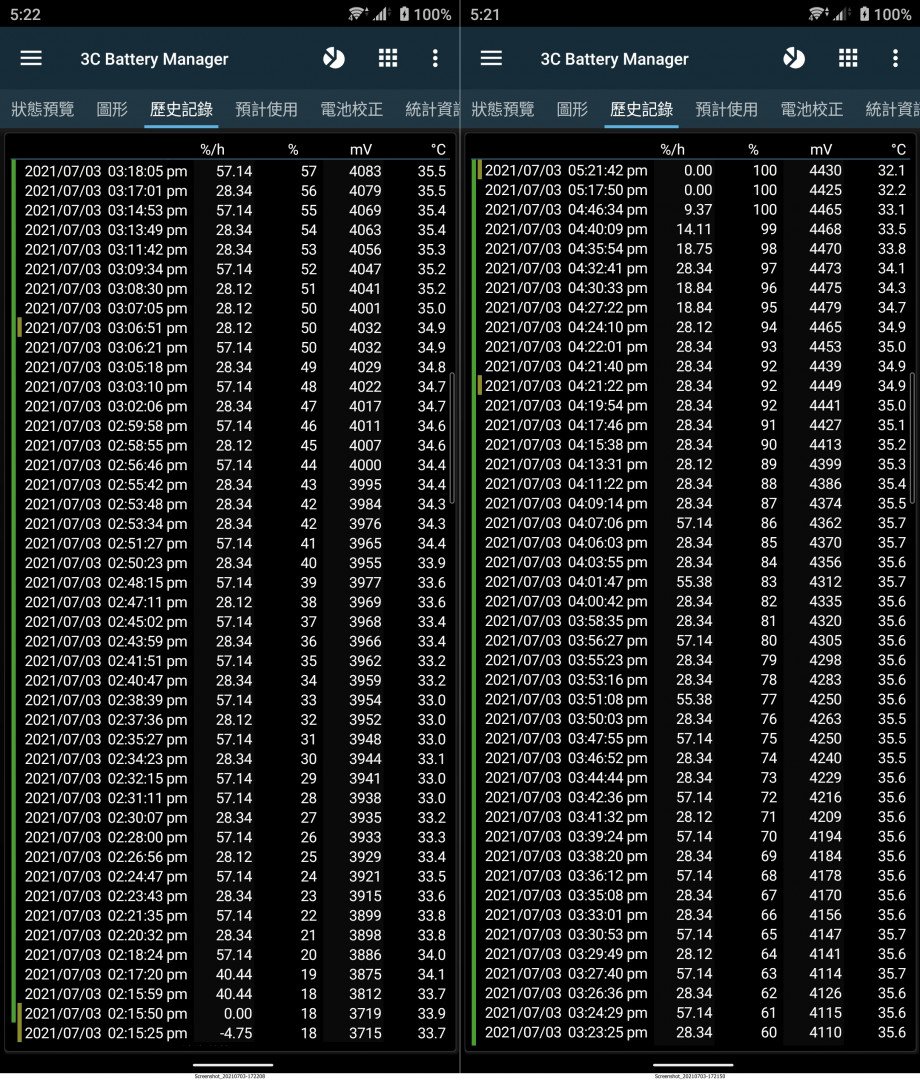Tap 5:21 clock in right status bar
This screenshot has width=920, height=1080.
click(485, 14)
